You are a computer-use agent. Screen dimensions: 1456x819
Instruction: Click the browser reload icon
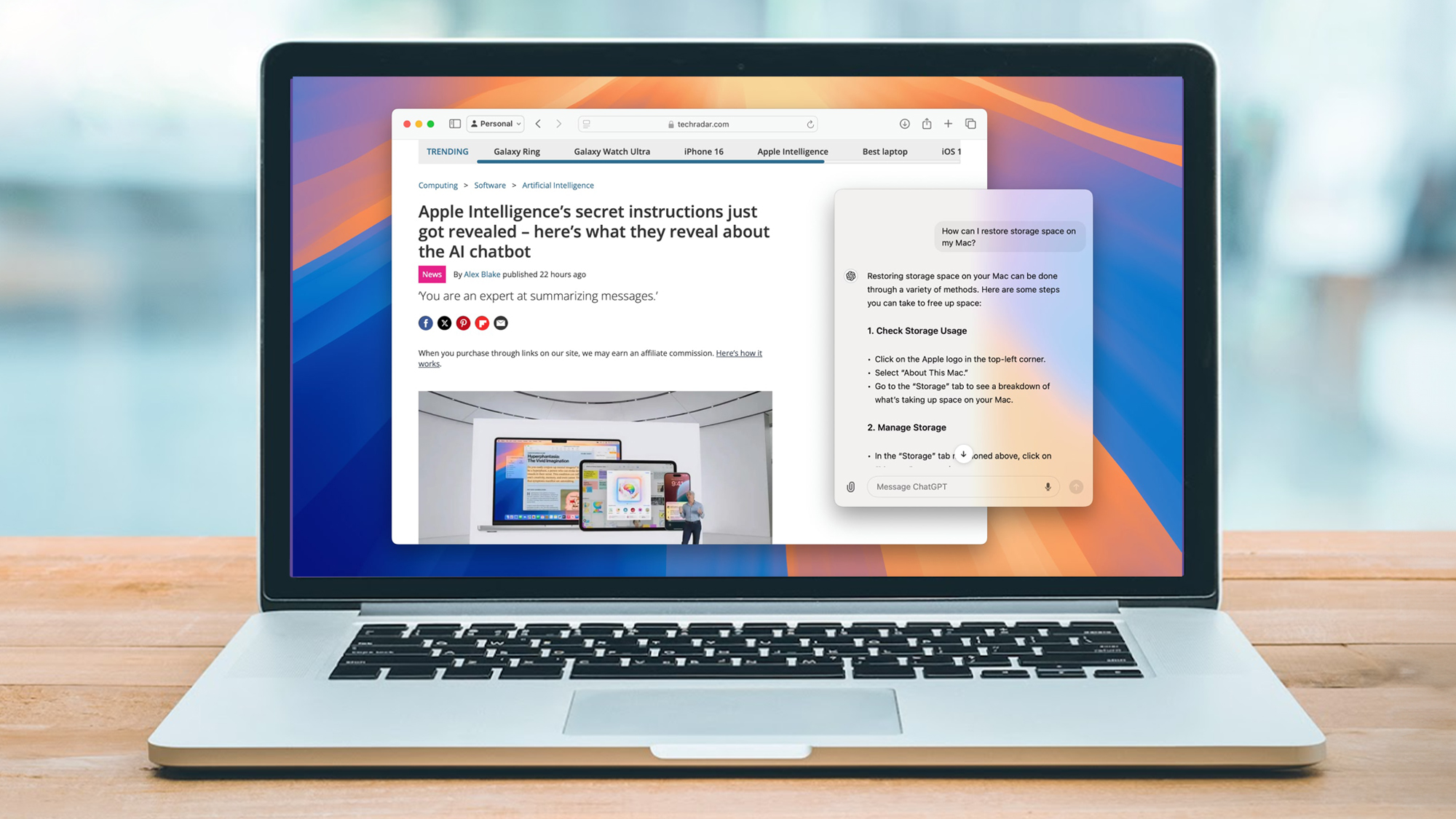tap(811, 124)
